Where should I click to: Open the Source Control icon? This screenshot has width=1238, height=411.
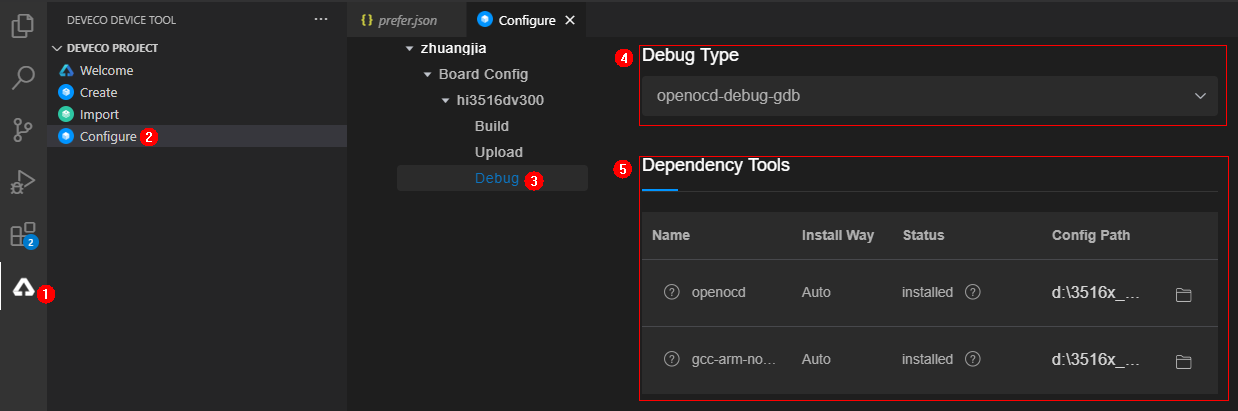coord(23,129)
